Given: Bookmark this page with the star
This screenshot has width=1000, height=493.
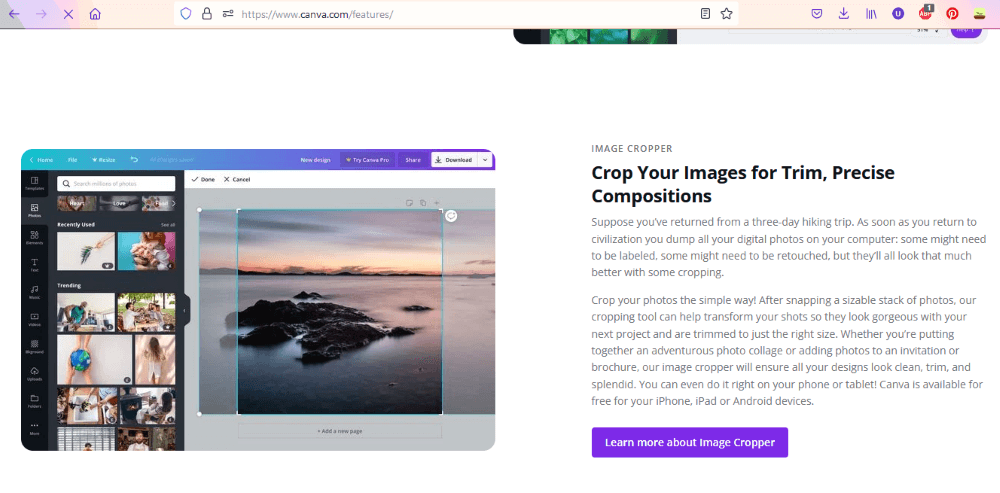Looking at the screenshot, I should 726,13.
